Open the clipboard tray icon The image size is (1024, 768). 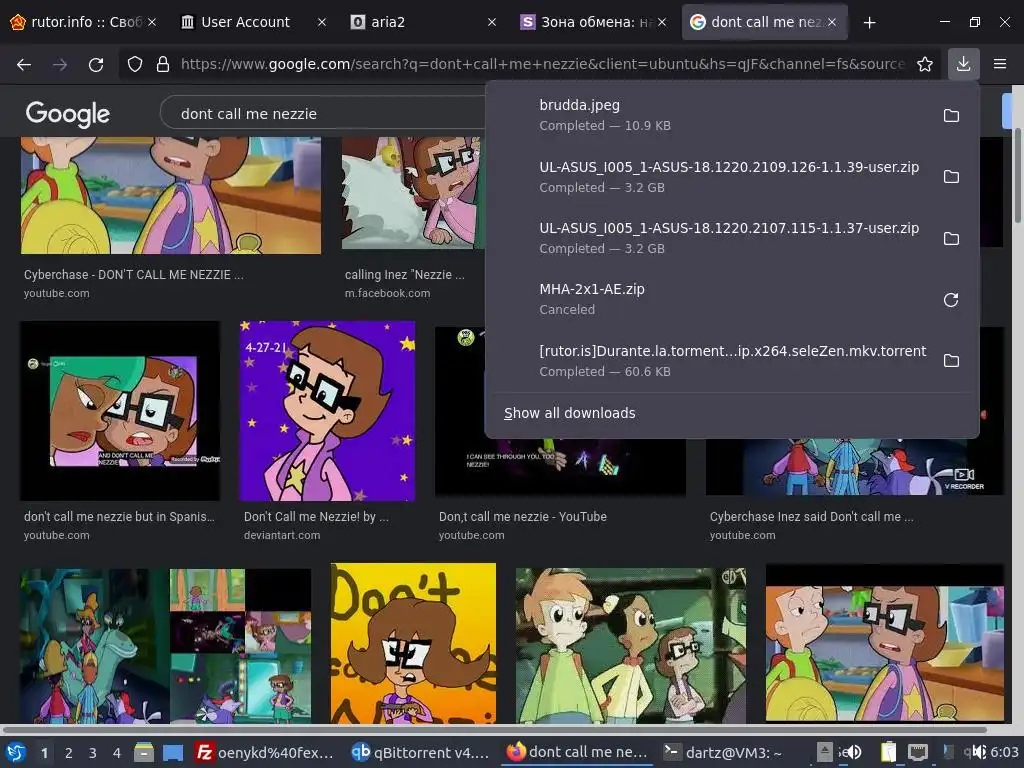(888, 753)
